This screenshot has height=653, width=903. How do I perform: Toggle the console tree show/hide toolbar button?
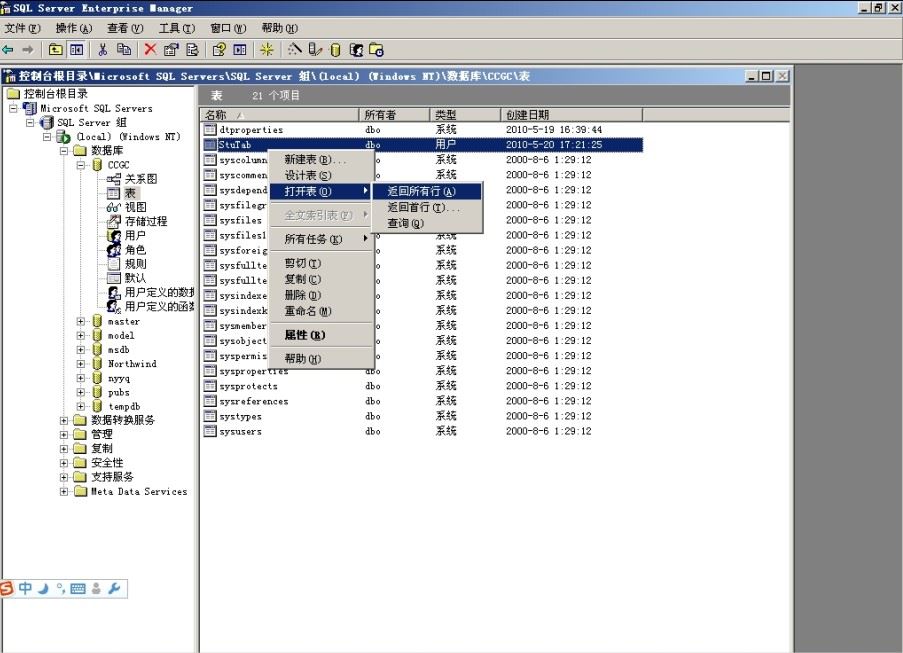(77, 50)
